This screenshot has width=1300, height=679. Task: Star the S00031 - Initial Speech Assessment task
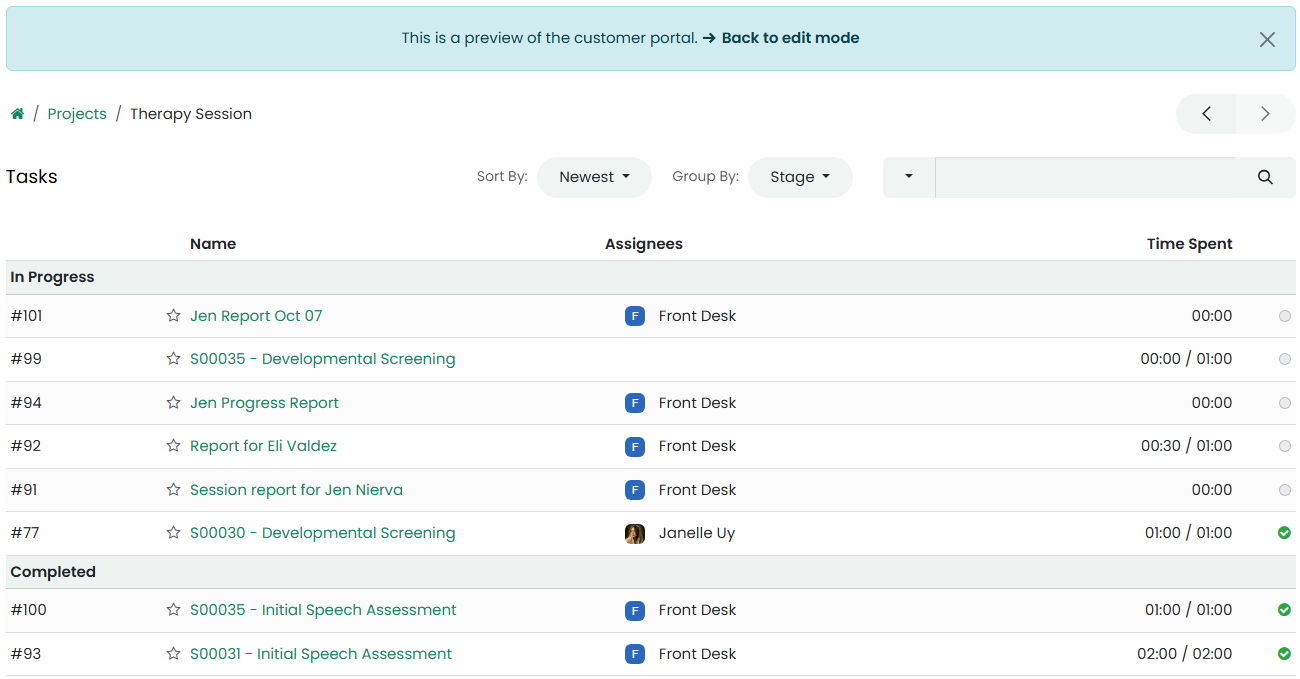(173, 654)
